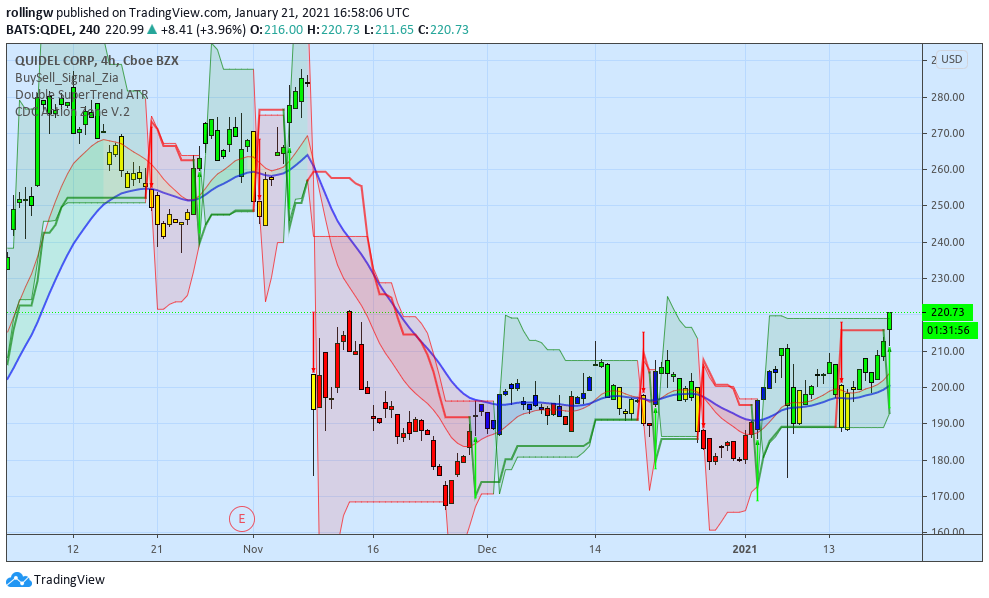
Task: Select the QUIDEL CORP, 4h, Cboe BZX legend
Action: point(97,61)
